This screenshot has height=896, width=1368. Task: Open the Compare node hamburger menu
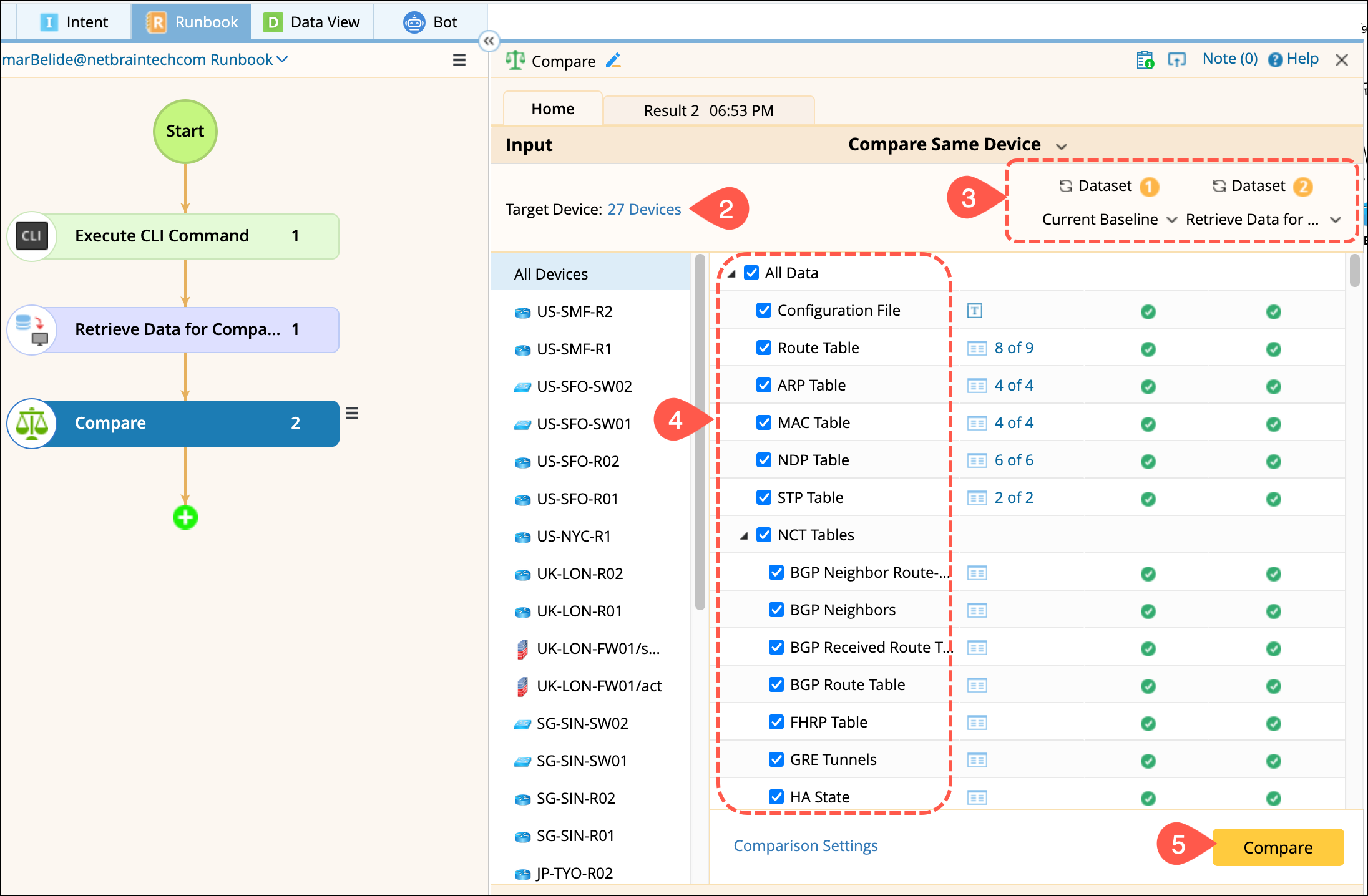(x=352, y=413)
